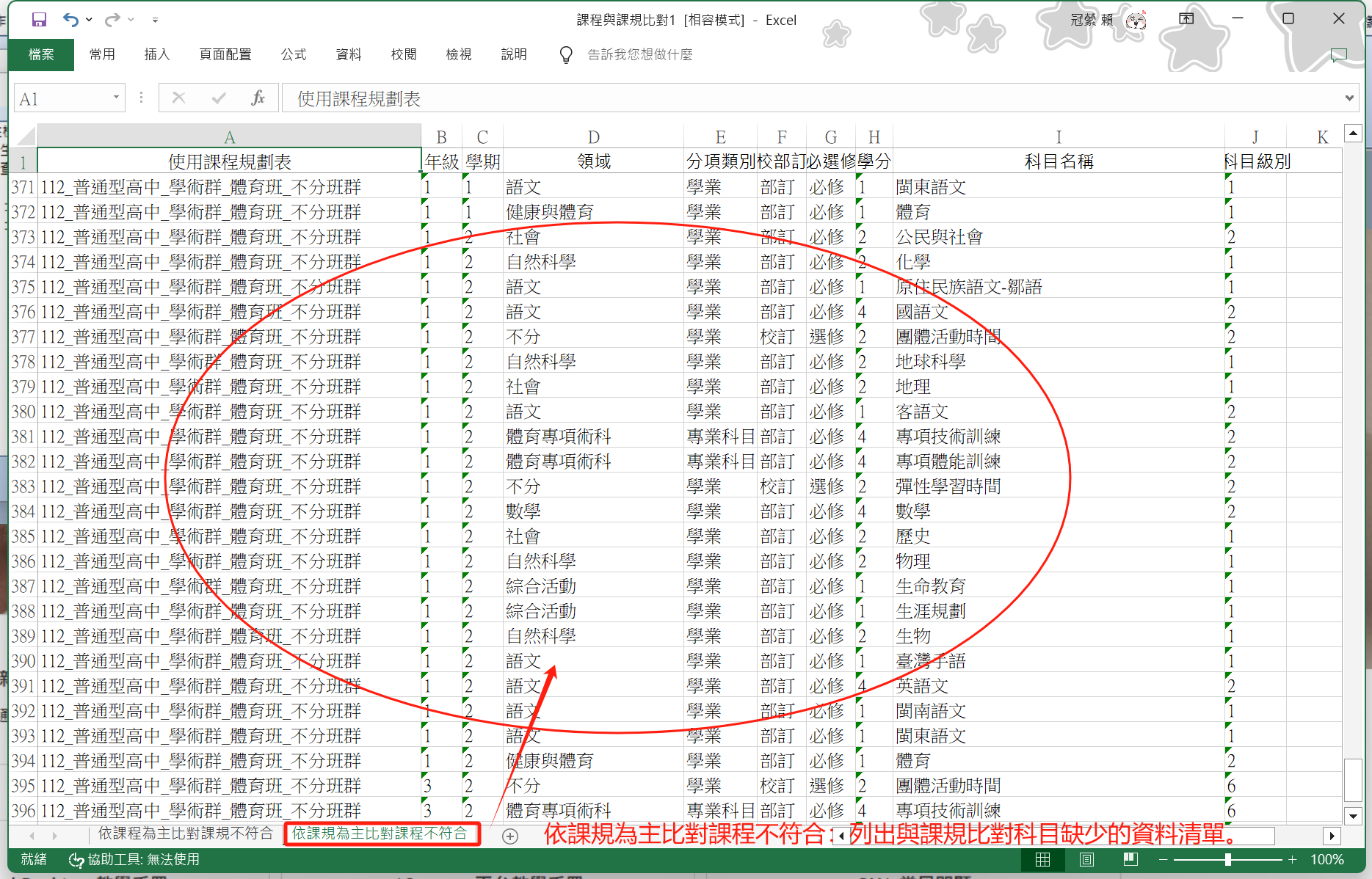Image resolution: width=1372 pixels, height=879 pixels.
Task: Switch to the 插入 ribbon tab
Action: 156,54
